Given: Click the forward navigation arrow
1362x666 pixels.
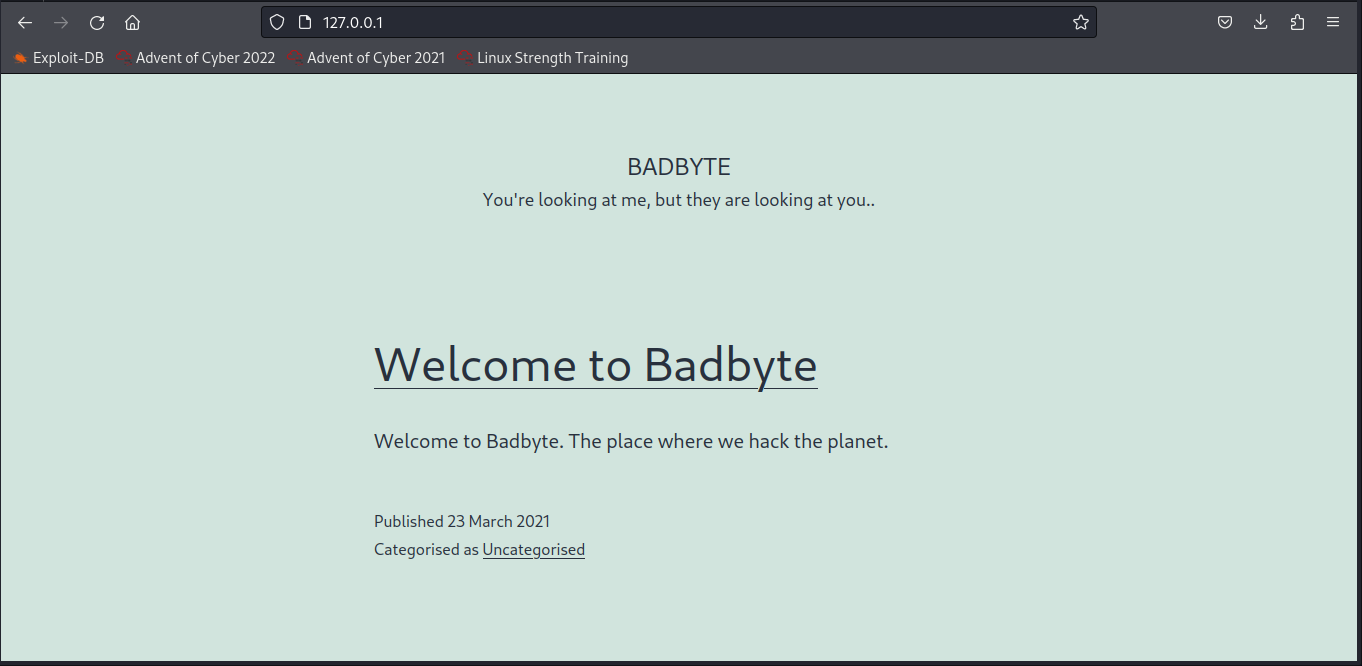Looking at the screenshot, I should [61, 23].
